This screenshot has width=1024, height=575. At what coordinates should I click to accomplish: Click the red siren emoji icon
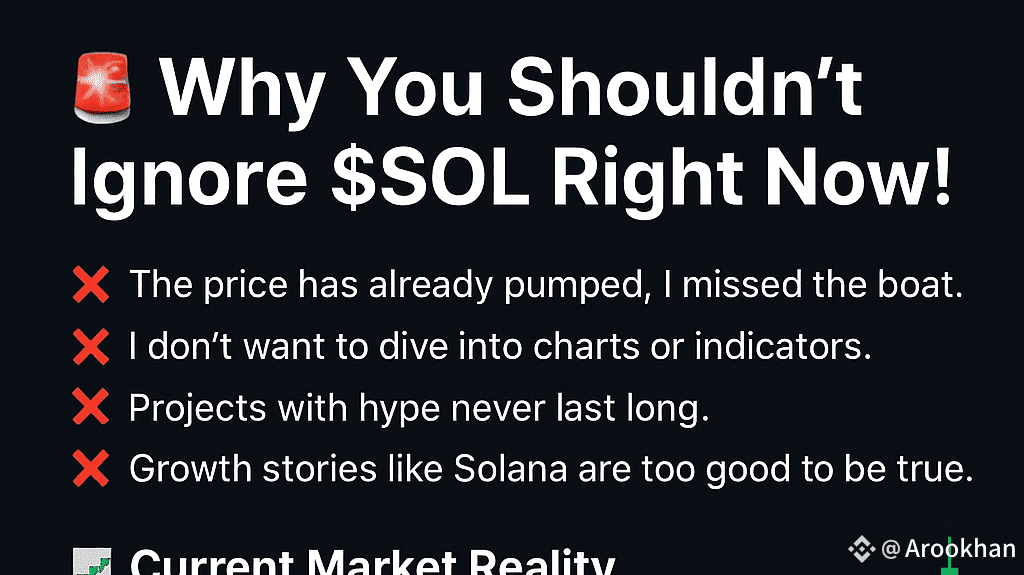[x=103, y=88]
